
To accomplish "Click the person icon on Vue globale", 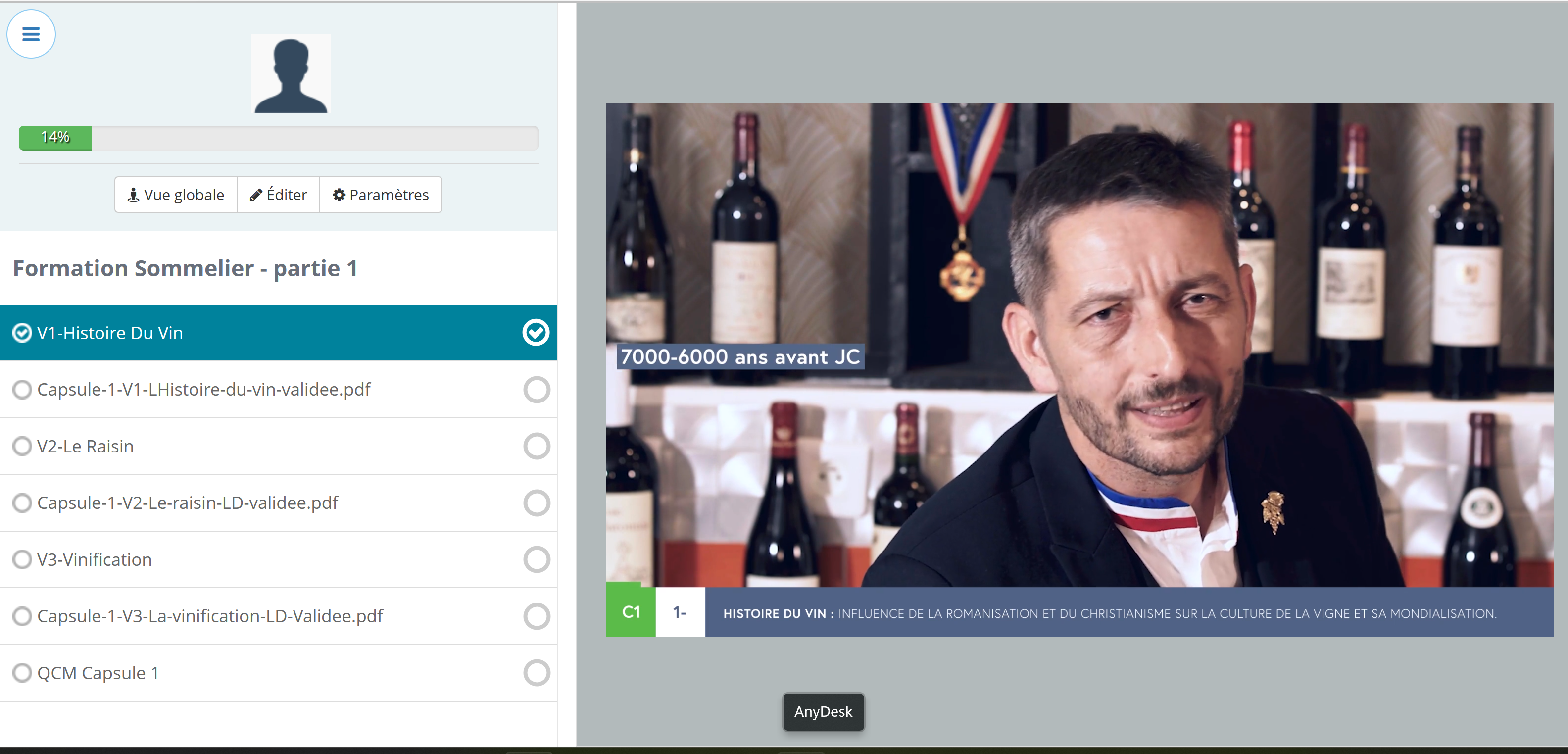I will click(x=133, y=195).
